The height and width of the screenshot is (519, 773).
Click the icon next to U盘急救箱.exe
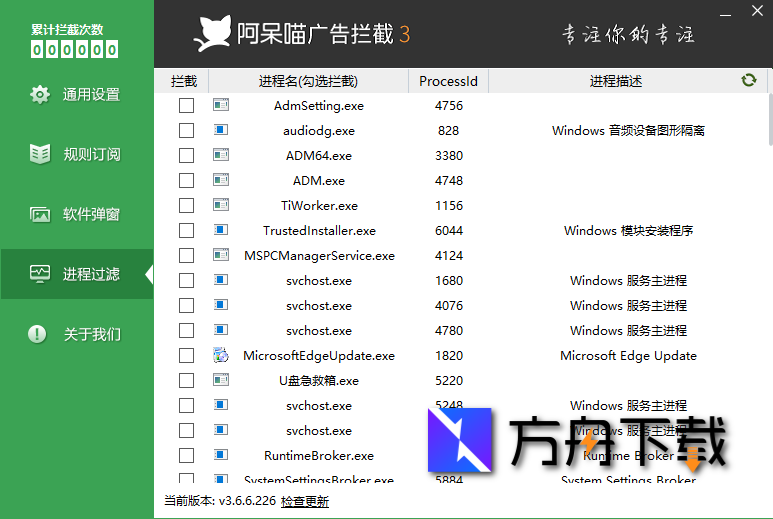[x=221, y=380]
